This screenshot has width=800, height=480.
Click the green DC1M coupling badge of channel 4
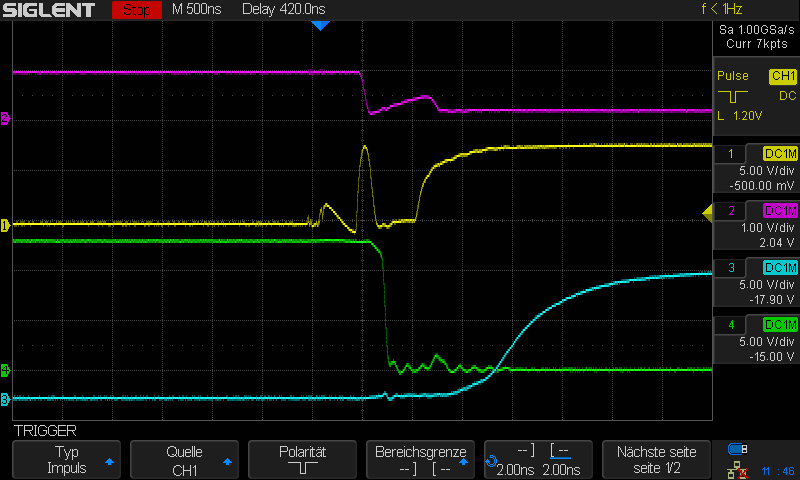pos(780,325)
